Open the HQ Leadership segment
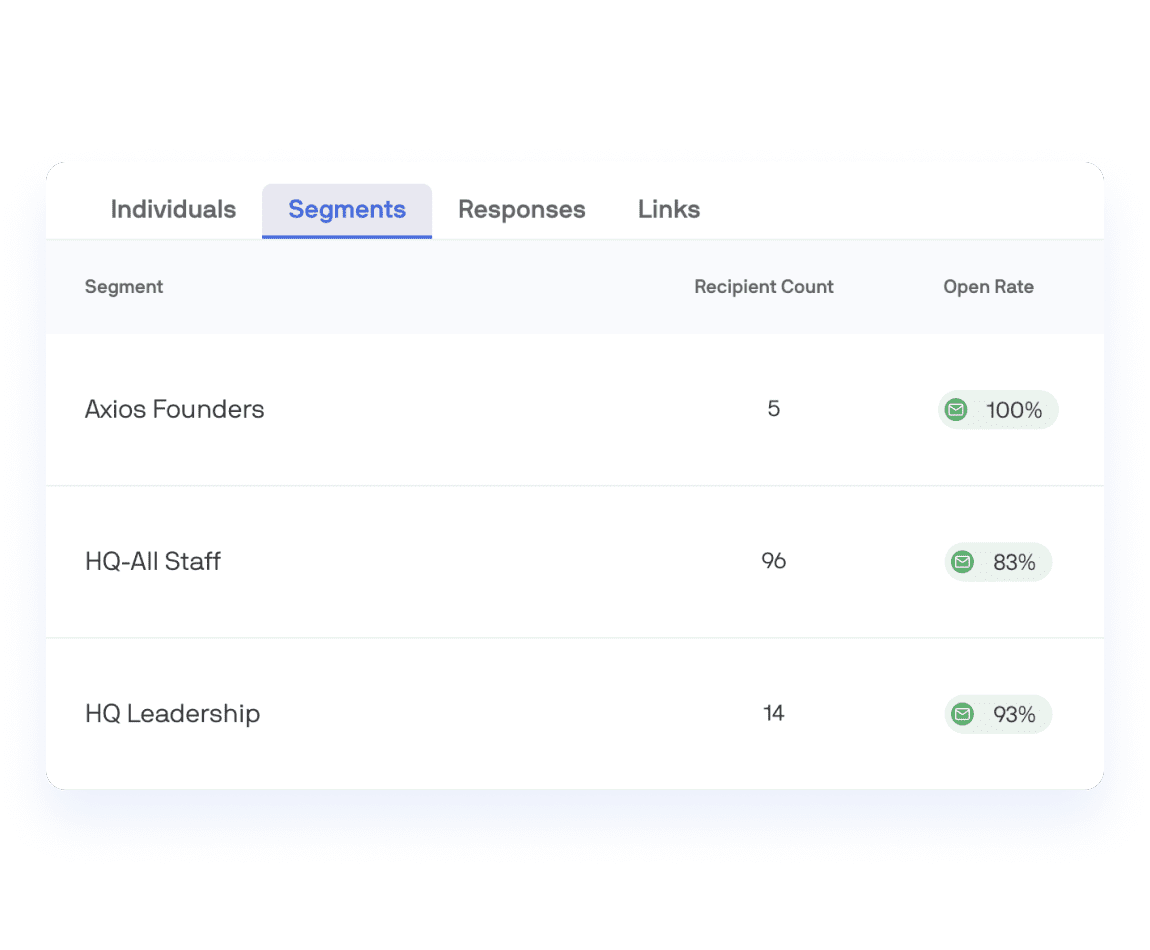 [x=172, y=714]
